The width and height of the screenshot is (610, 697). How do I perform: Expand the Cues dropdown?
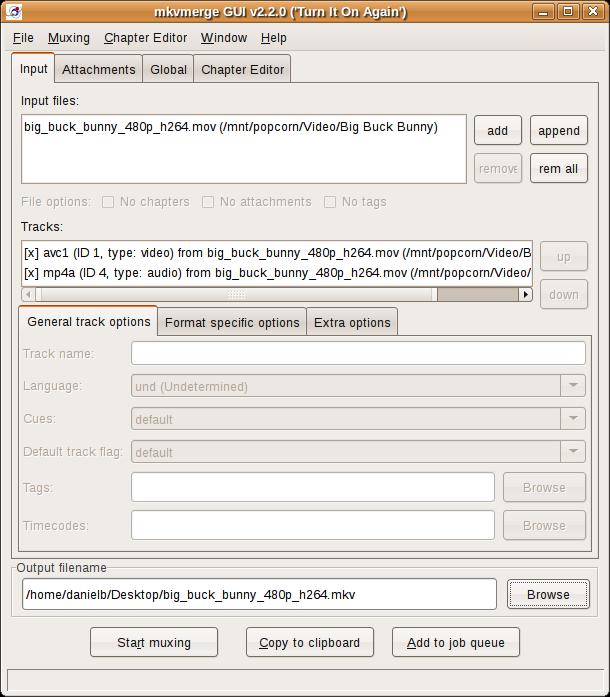click(573, 419)
